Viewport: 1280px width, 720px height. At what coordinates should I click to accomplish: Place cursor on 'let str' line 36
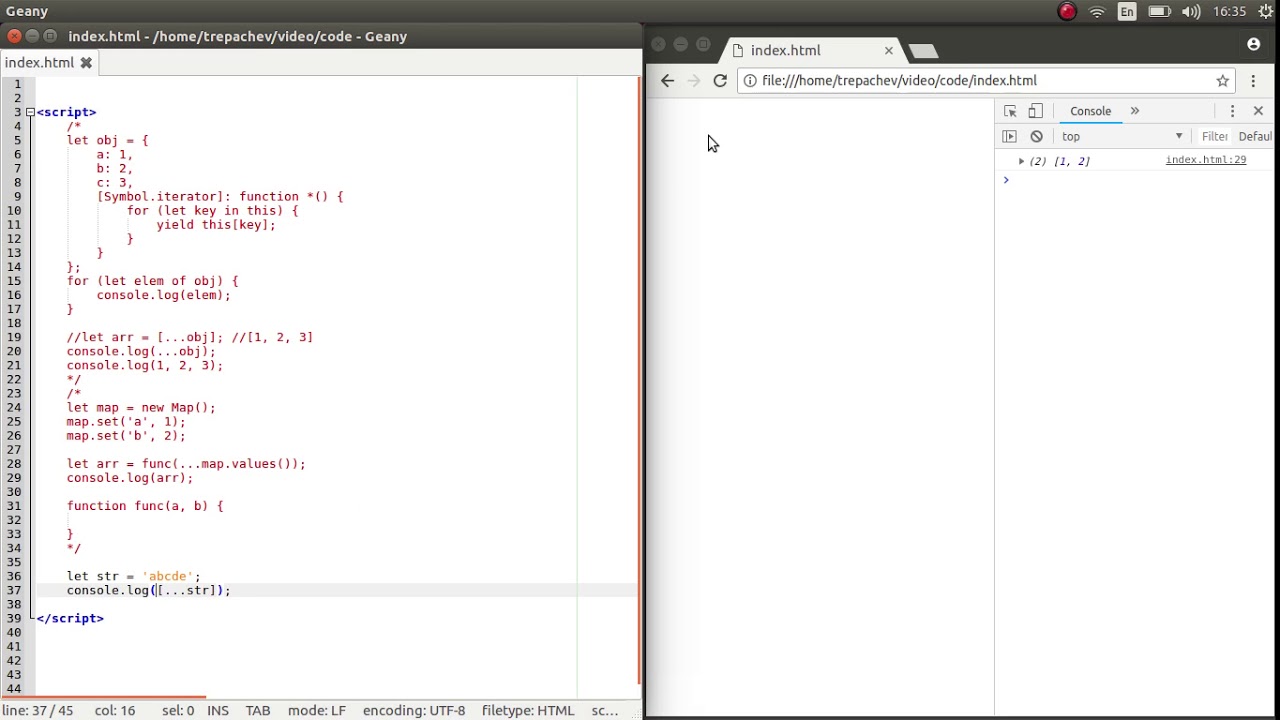(x=134, y=576)
